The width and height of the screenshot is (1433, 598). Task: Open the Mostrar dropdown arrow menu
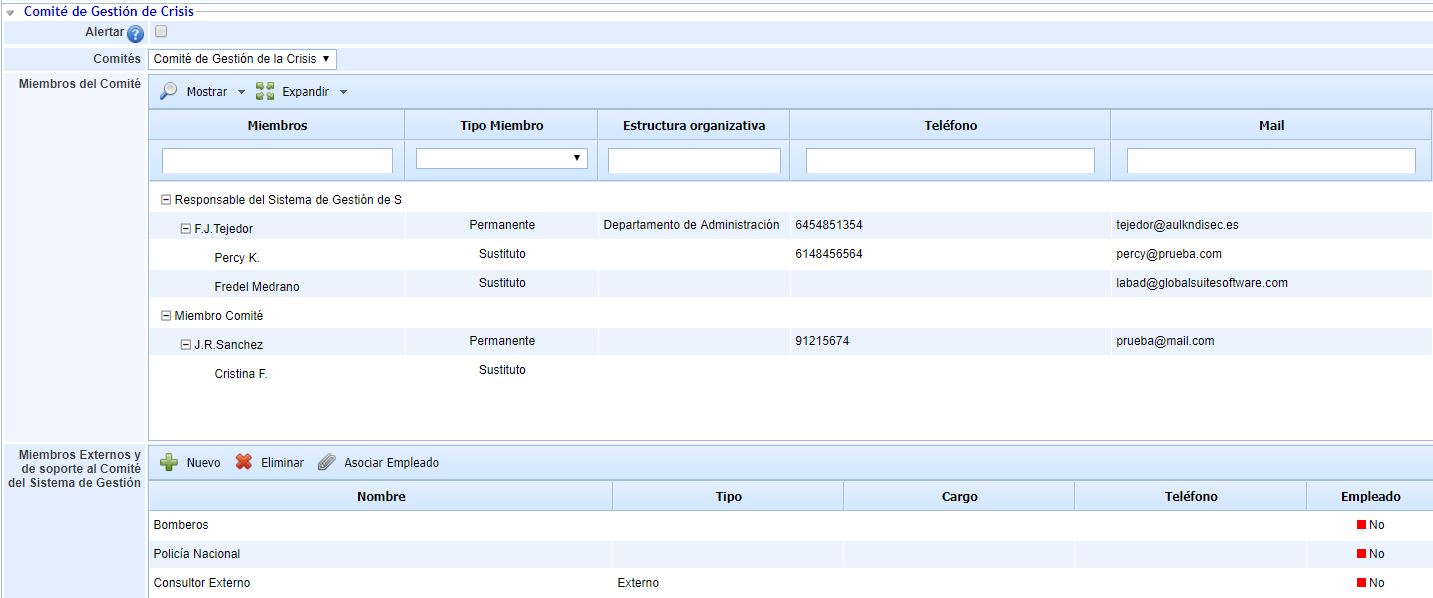click(241, 92)
